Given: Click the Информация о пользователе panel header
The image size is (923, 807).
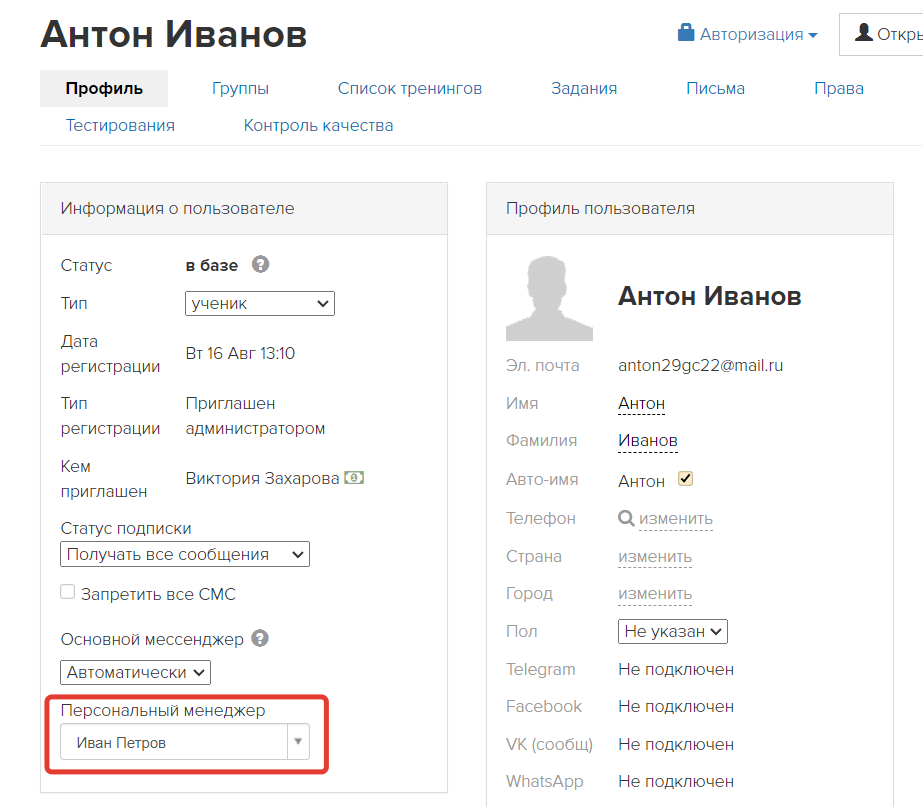Looking at the screenshot, I should coord(244,209).
